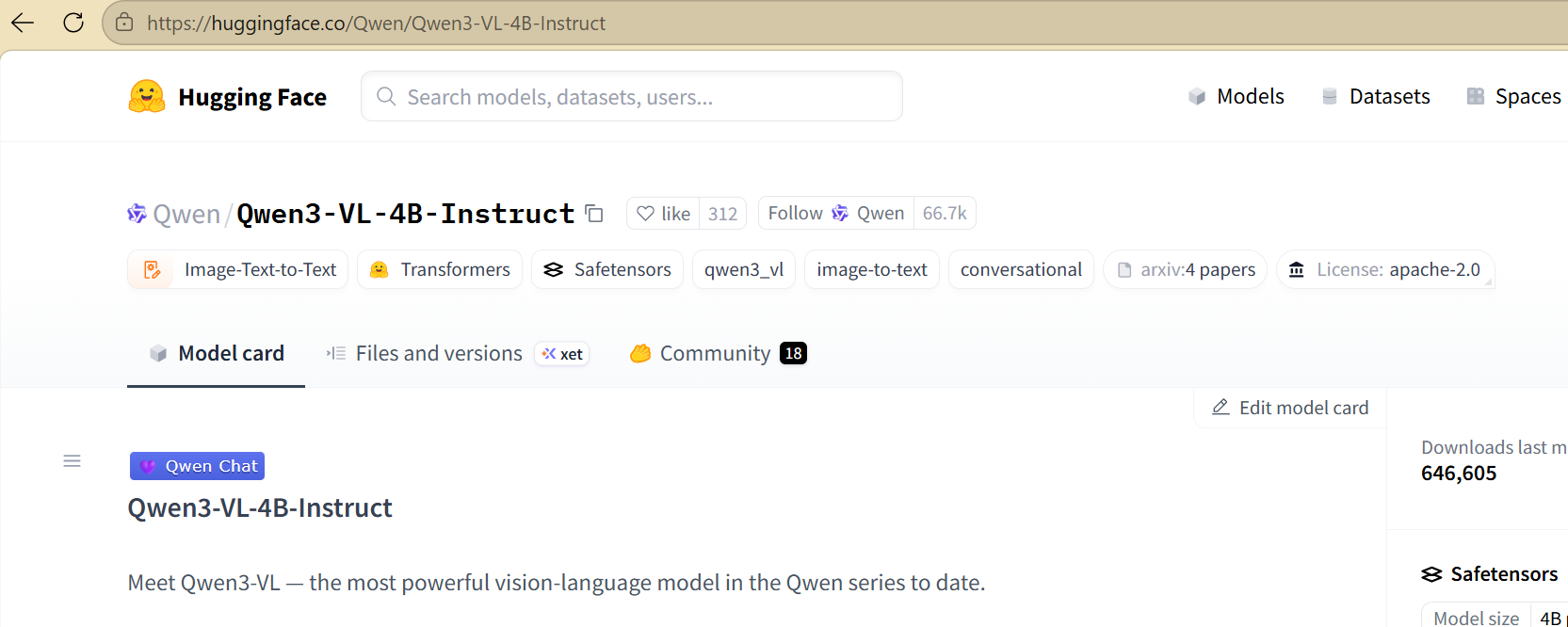Image resolution: width=1568 pixels, height=627 pixels.
Task: View the 66.7k followers count
Action: [x=945, y=214]
